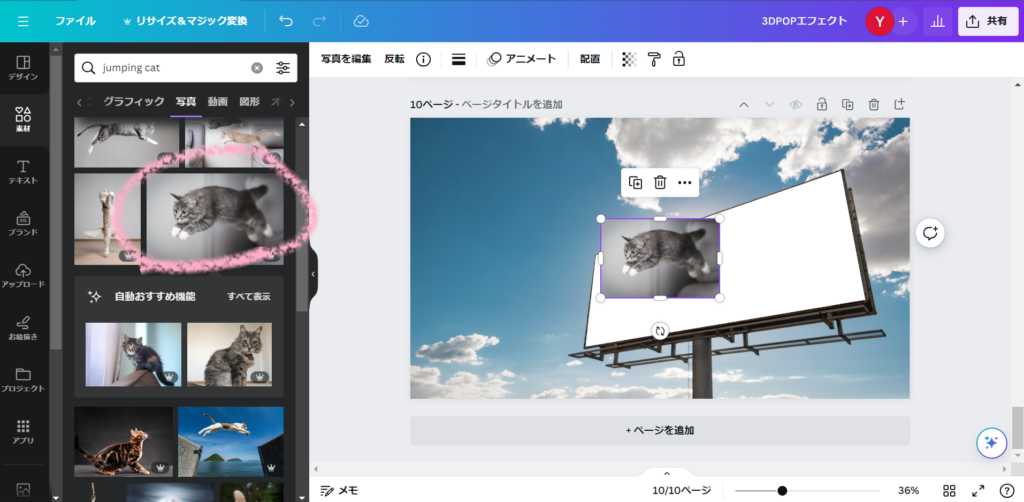Image resolution: width=1024 pixels, height=502 pixels.
Task: Toggle the lock in the toolbar
Action: 679,59
